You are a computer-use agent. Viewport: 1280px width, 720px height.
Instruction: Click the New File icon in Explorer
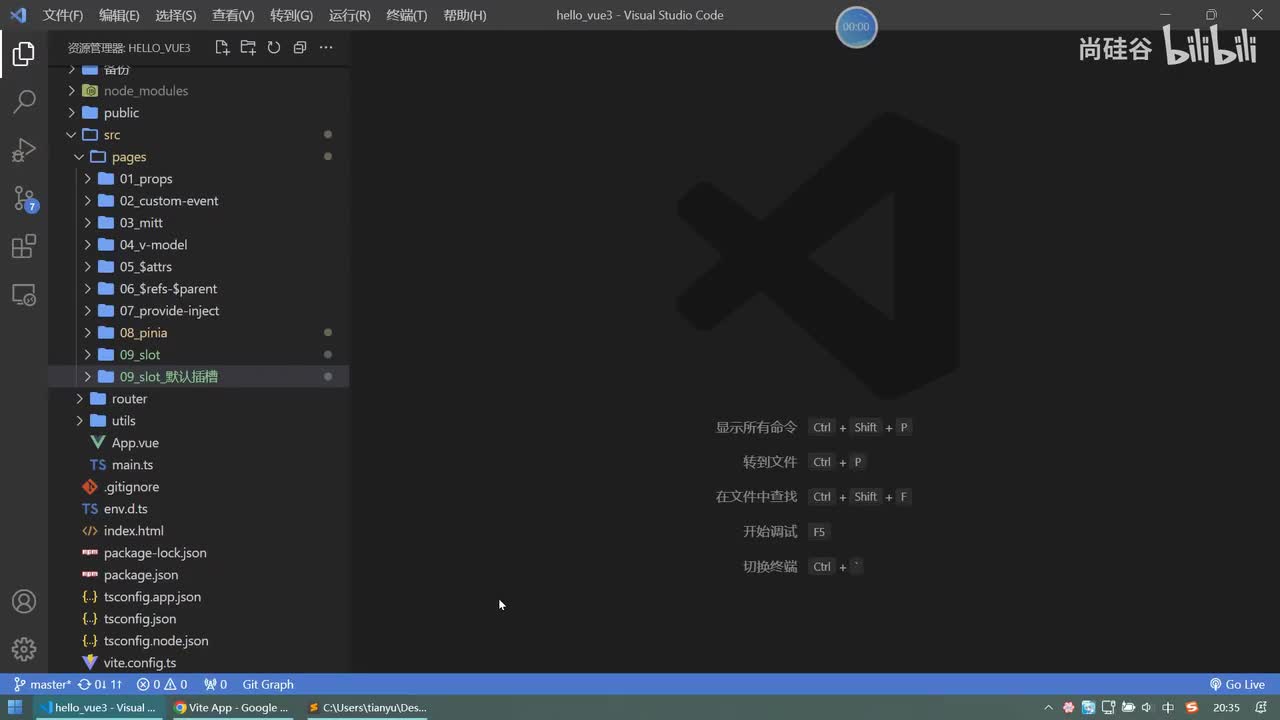point(222,47)
